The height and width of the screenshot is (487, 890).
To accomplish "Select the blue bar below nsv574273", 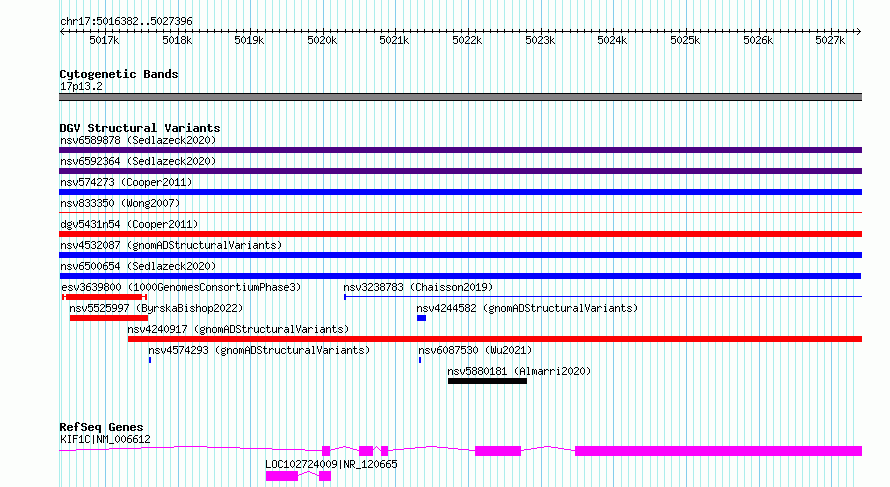I will click(x=460, y=192).
